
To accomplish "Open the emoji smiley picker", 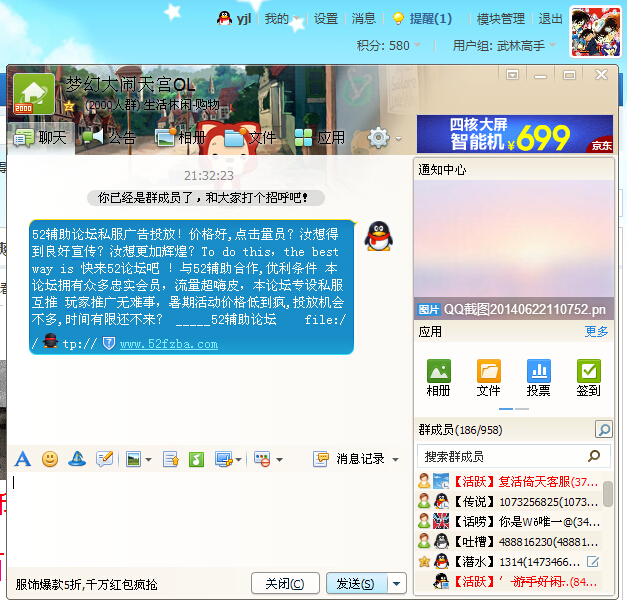I will point(50,459).
